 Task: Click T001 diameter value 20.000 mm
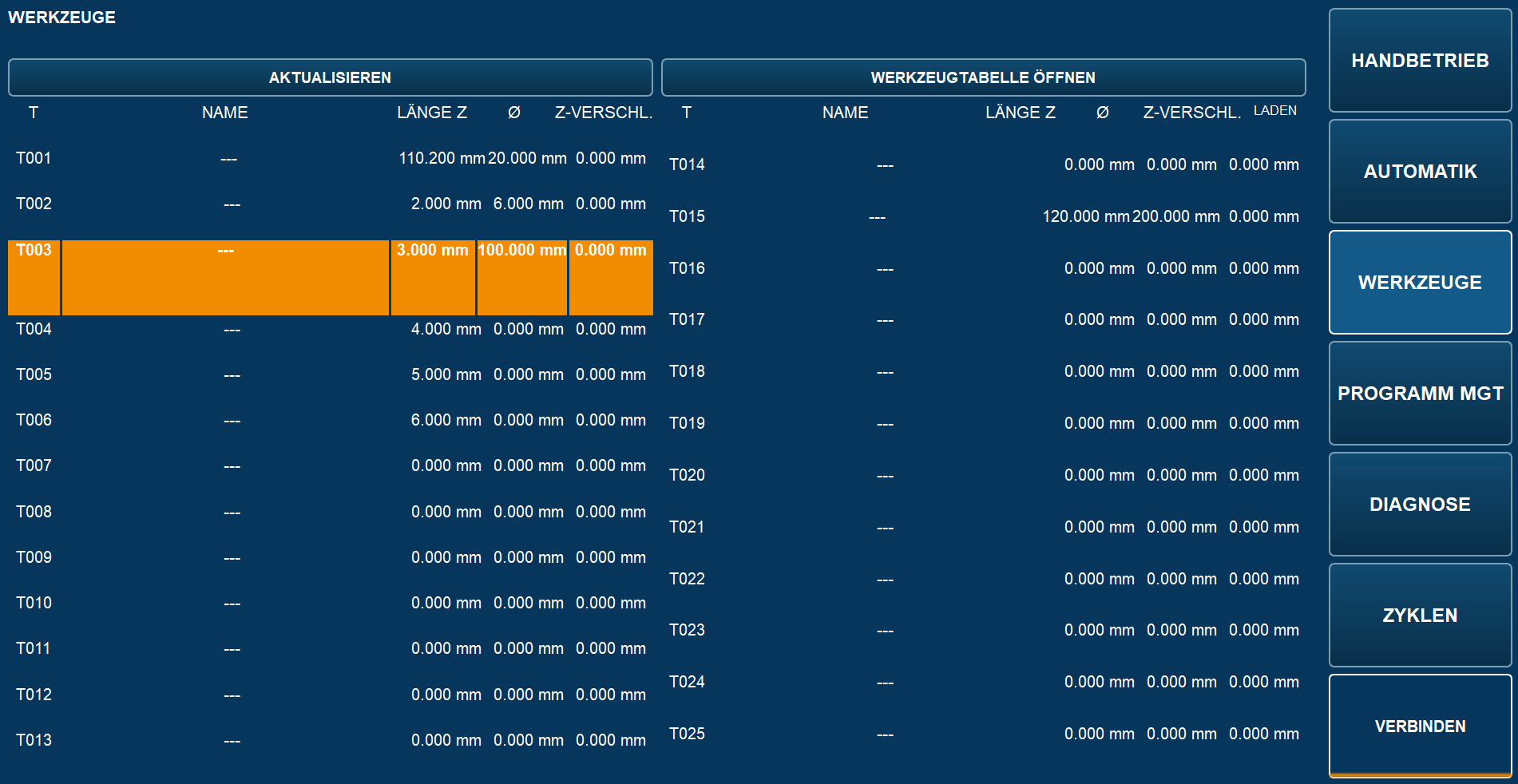coord(527,158)
